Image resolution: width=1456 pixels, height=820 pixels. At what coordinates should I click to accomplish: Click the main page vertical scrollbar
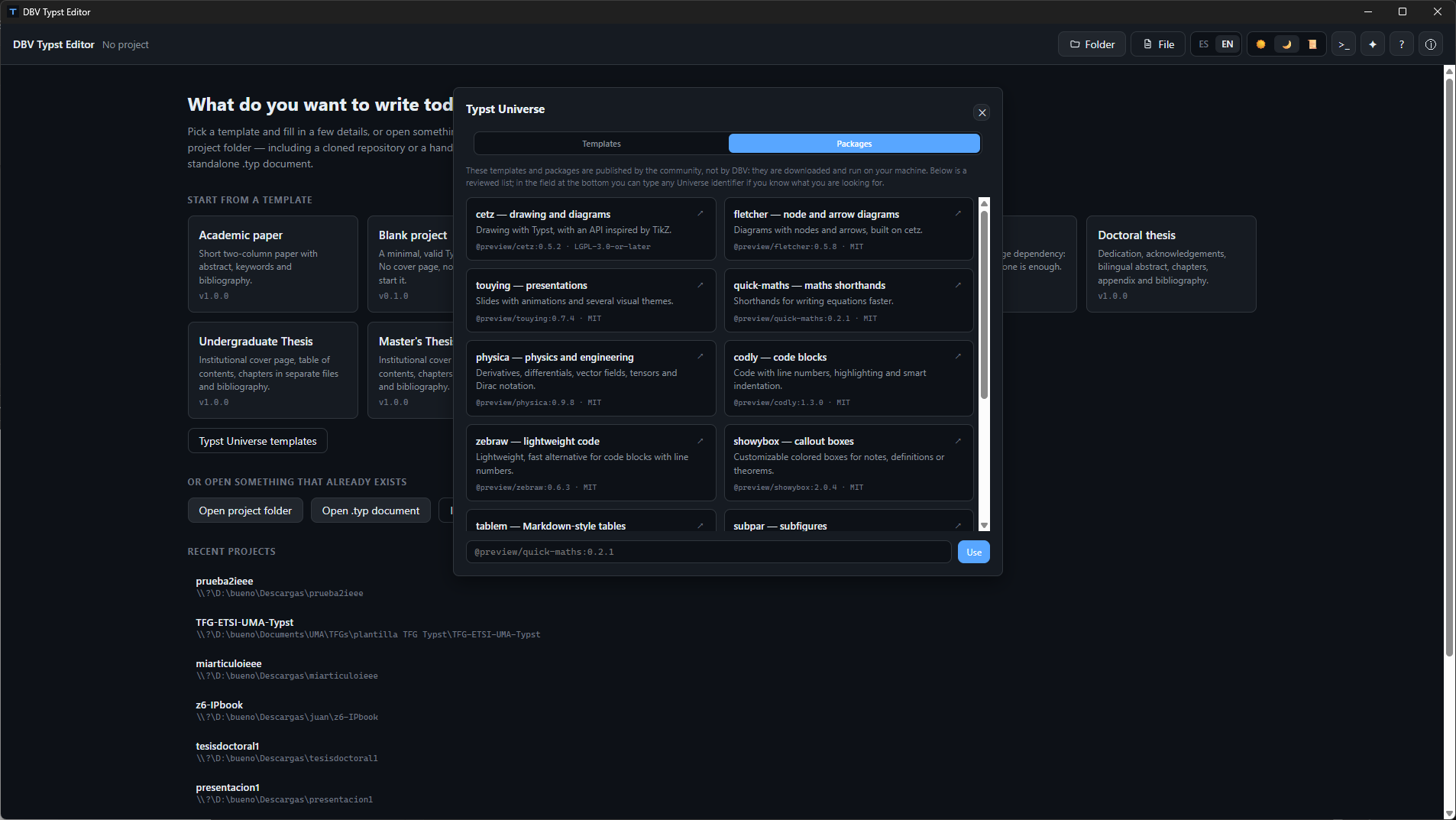coord(1449,367)
